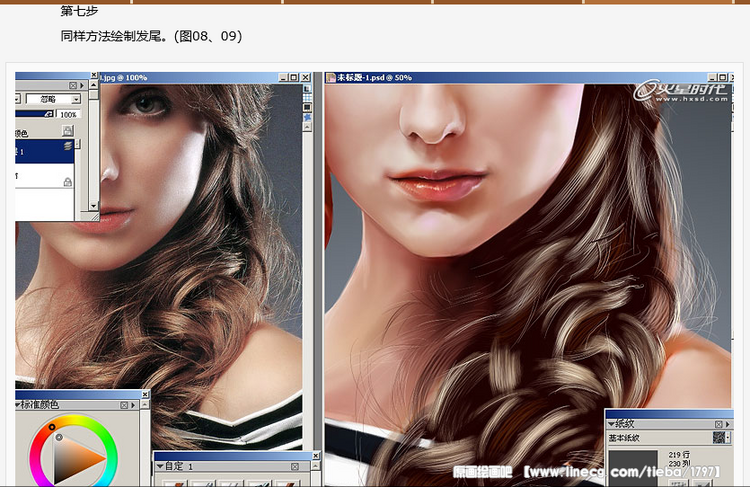Close the jpg @ 100% document window
Image resolution: width=750 pixels, height=487 pixels.
point(306,77)
